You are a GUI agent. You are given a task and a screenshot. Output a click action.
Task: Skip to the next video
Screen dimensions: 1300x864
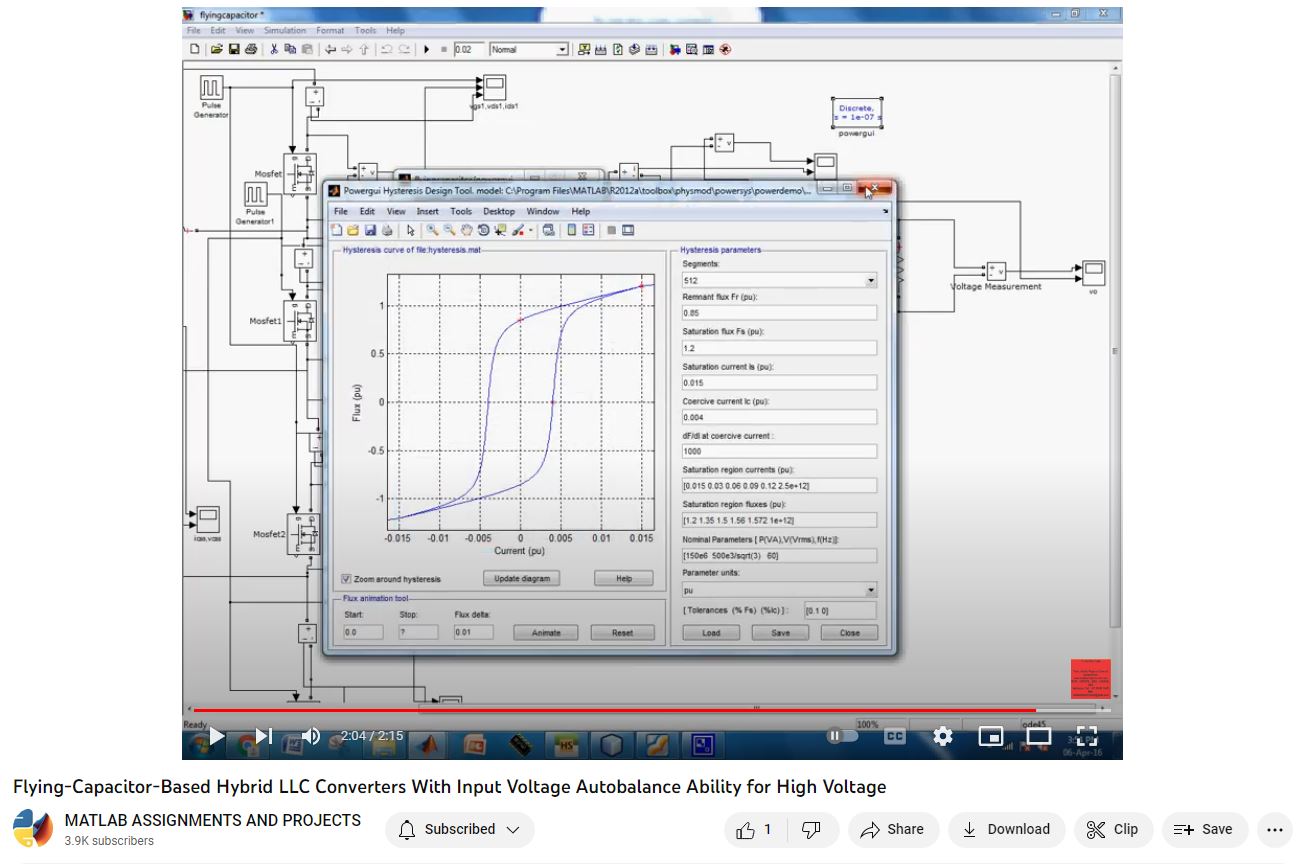[263, 736]
